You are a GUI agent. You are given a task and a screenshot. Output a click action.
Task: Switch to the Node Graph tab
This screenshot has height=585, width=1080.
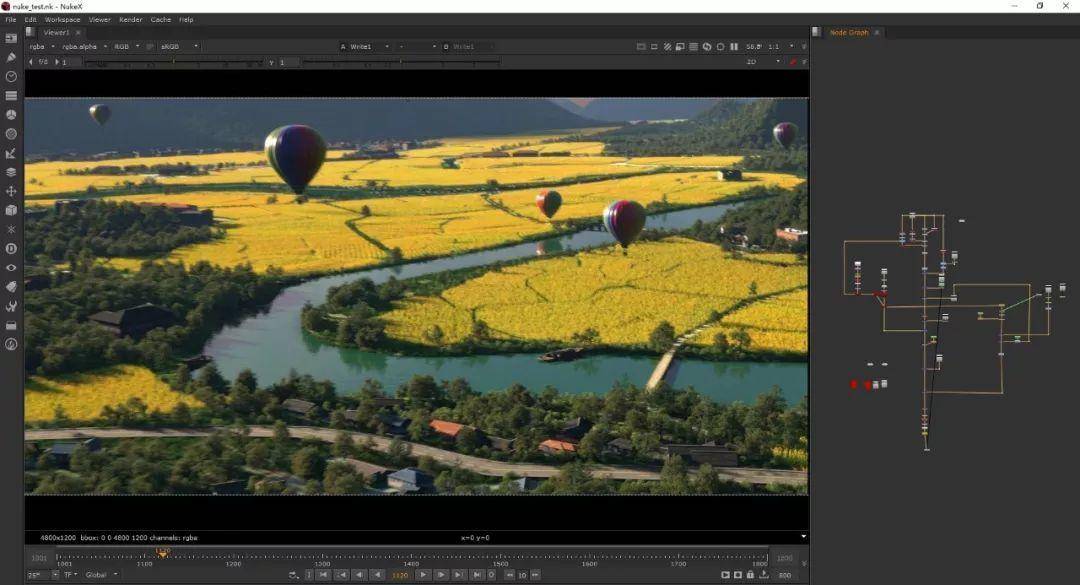point(849,32)
